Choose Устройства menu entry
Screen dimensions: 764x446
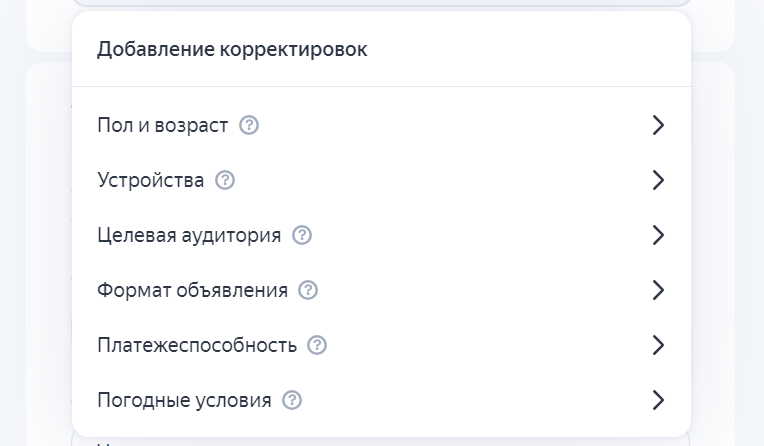click(151, 180)
